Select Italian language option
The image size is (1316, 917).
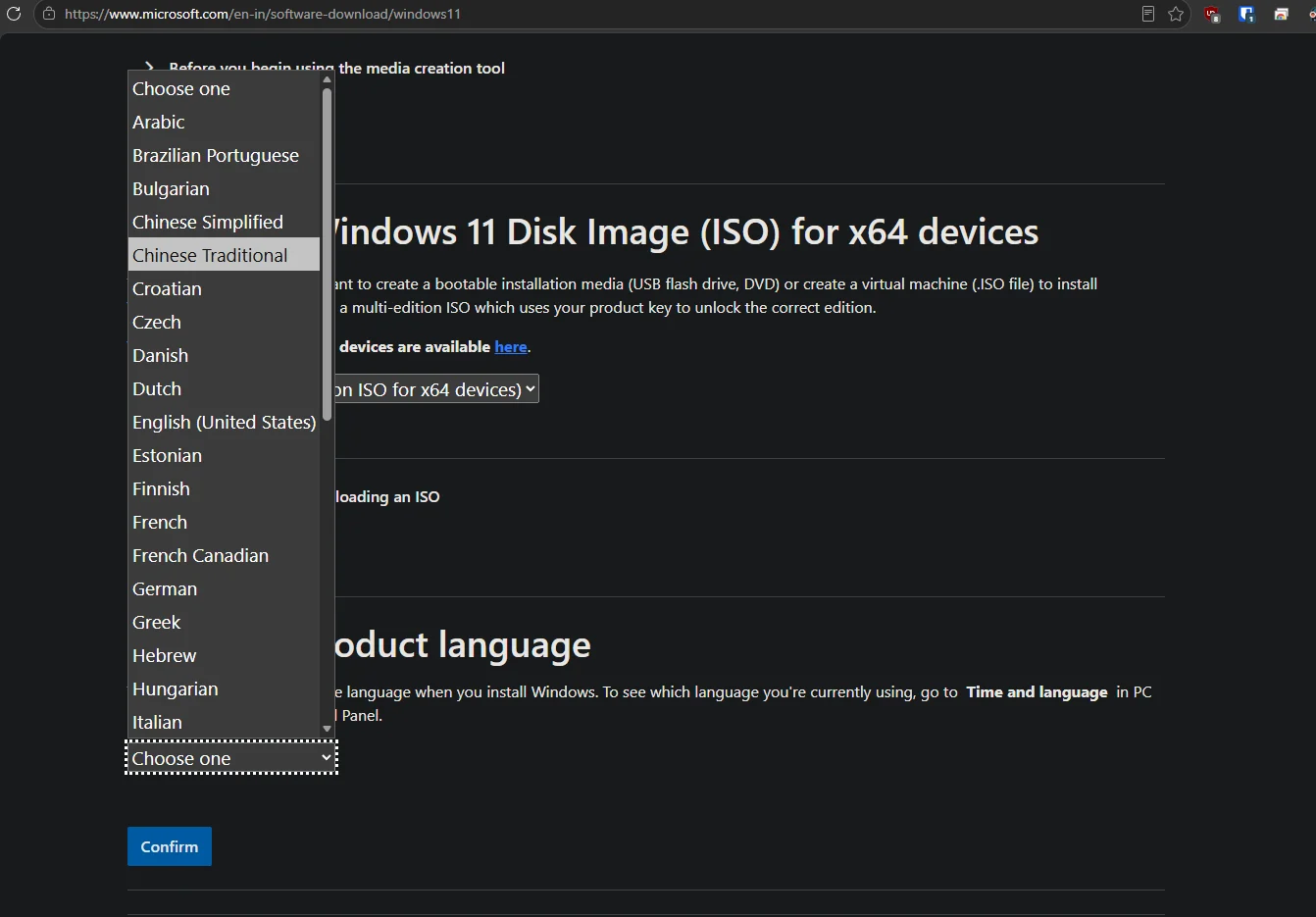coord(224,721)
